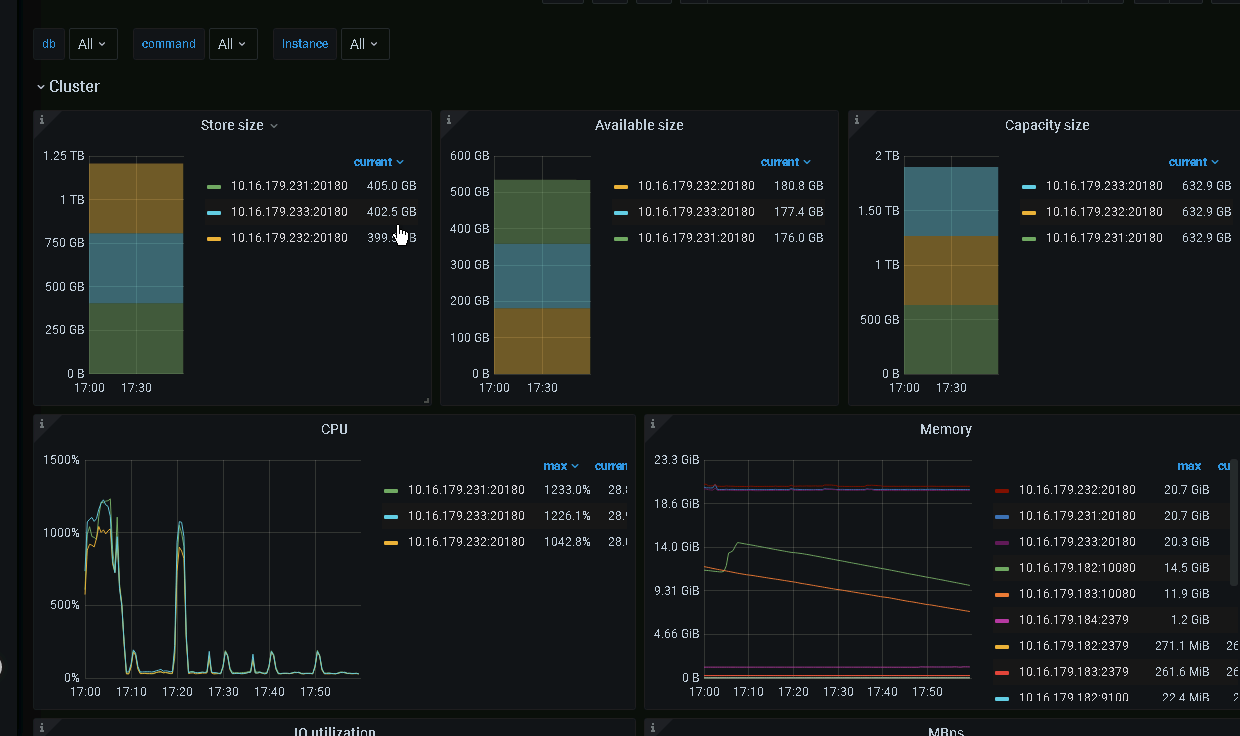Sort Capacity size legend by current
Viewport: 1240px width, 736px height.
[1193, 162]
